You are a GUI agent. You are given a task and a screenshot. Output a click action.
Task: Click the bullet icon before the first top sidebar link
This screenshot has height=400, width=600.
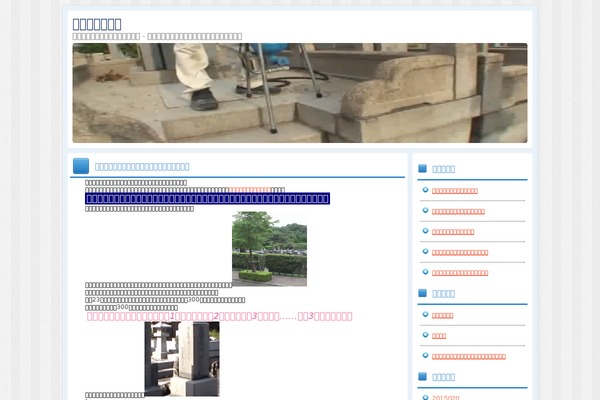tap(425, 190)
